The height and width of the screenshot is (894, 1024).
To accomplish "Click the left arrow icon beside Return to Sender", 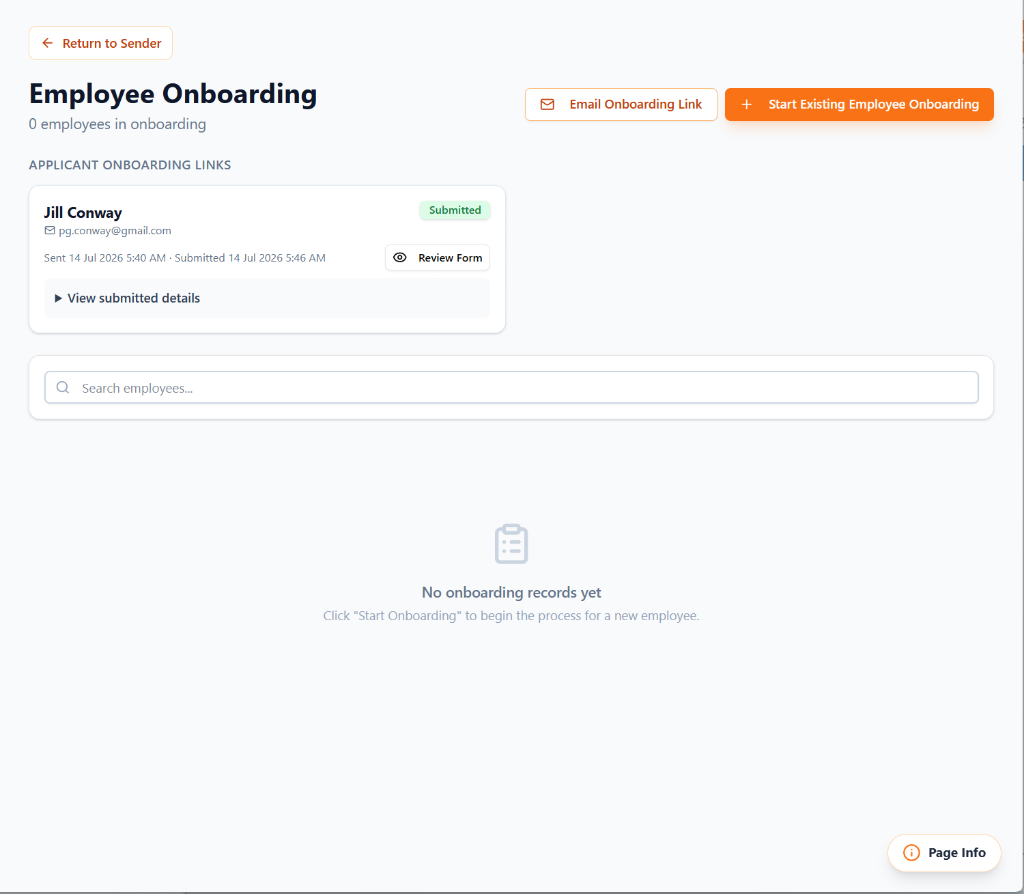I will (48, 43).
